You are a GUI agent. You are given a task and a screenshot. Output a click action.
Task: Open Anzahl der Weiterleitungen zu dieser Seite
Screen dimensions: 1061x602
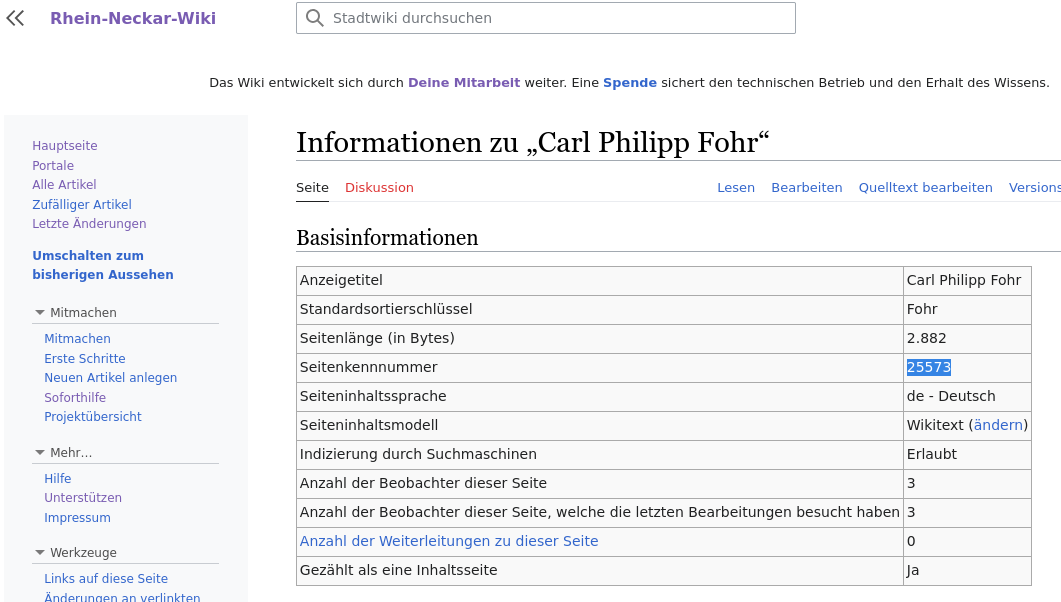pyautogui.click(x=449, y=542)
